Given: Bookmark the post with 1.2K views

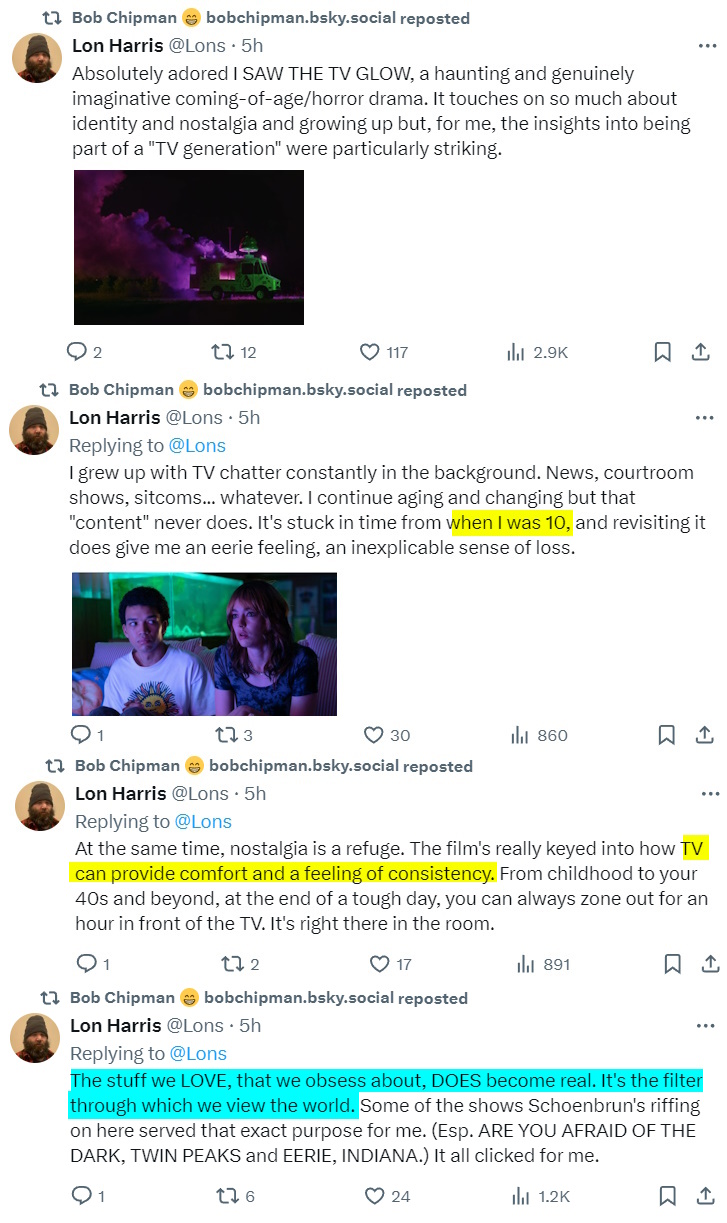Looking at the screenshot, I should coord(666,1196).
